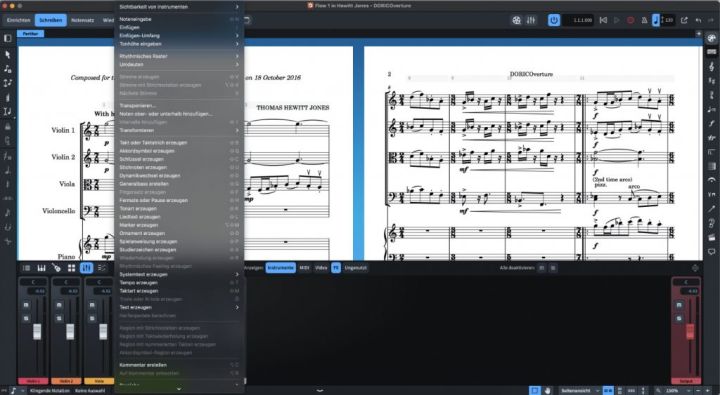Choose Fermate oder Pause erzeugen
This screenshot has height=395, width=720.
point(179,201)
